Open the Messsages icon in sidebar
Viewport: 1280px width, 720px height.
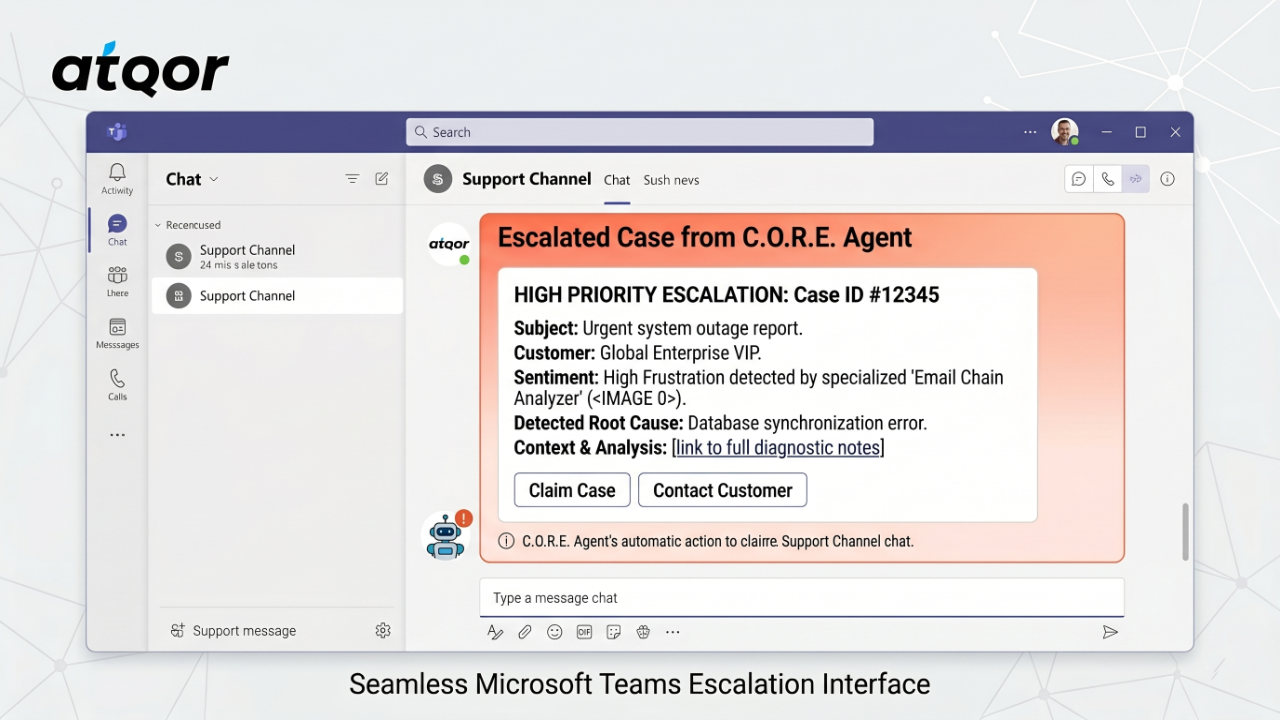point(117,333)
